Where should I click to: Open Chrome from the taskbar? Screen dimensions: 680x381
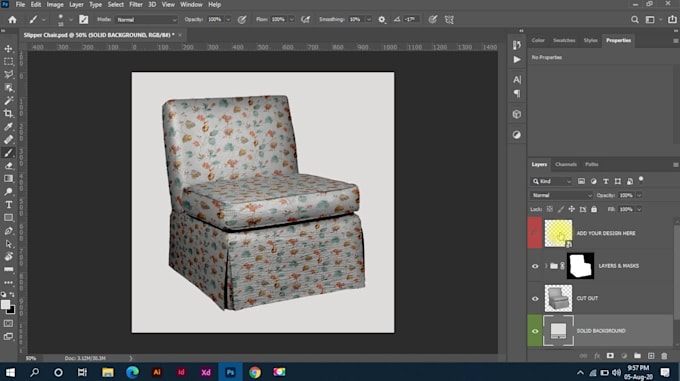pos(255,372)
